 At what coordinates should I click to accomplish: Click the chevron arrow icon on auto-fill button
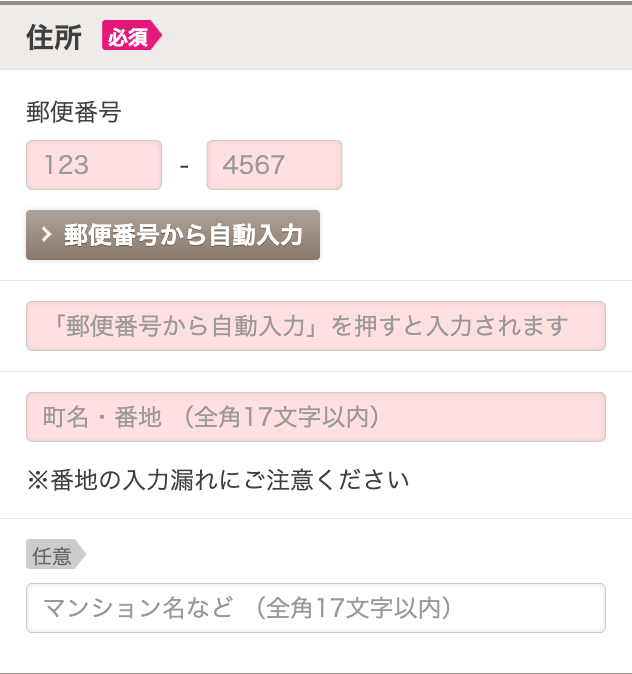pos(46,235)
